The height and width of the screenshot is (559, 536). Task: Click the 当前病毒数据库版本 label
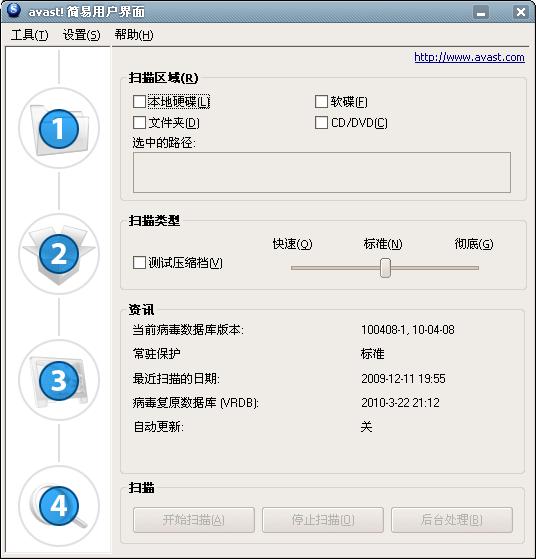point(188,330)
